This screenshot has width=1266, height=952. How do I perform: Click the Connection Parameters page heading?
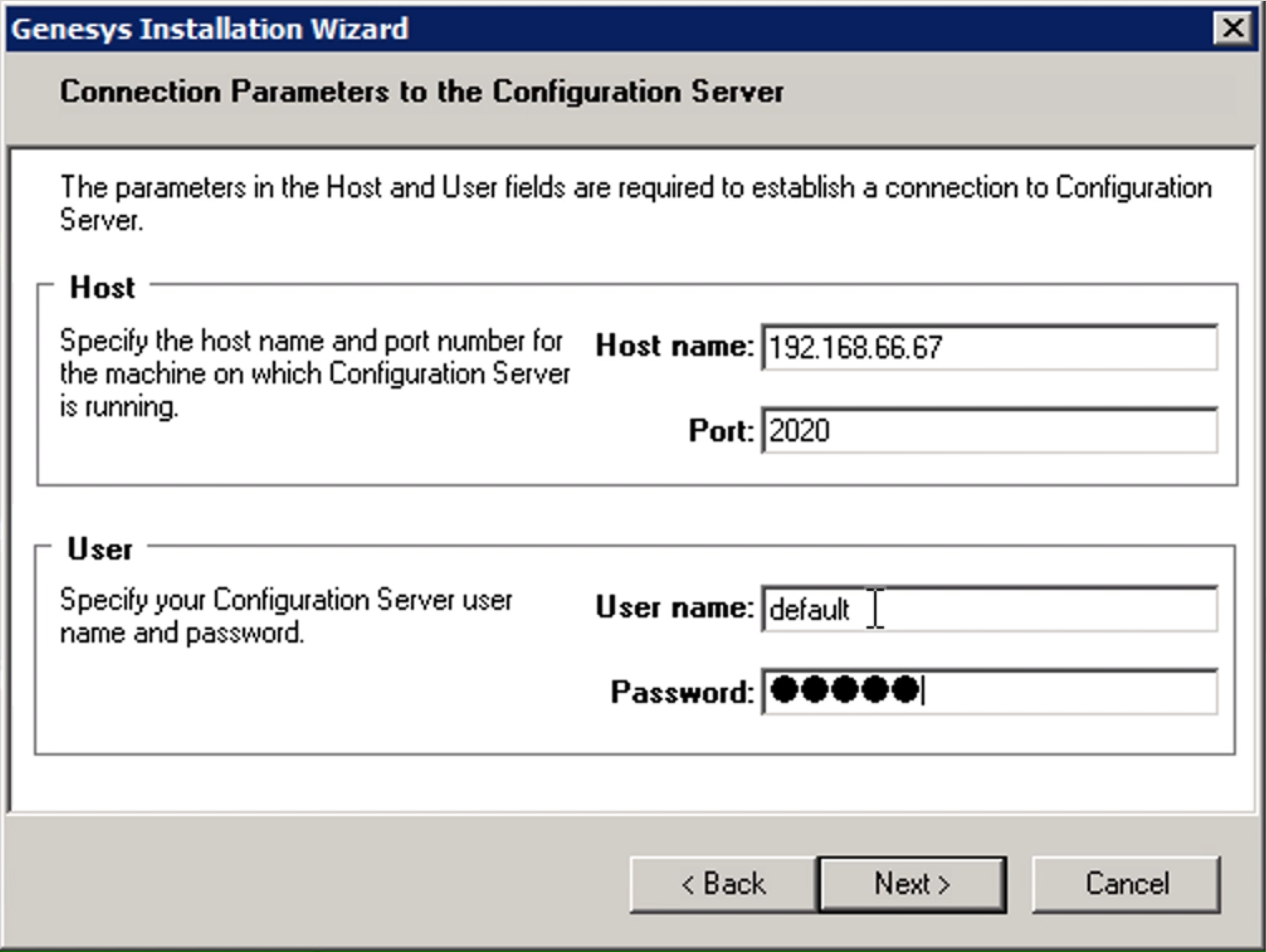point(421,92)
